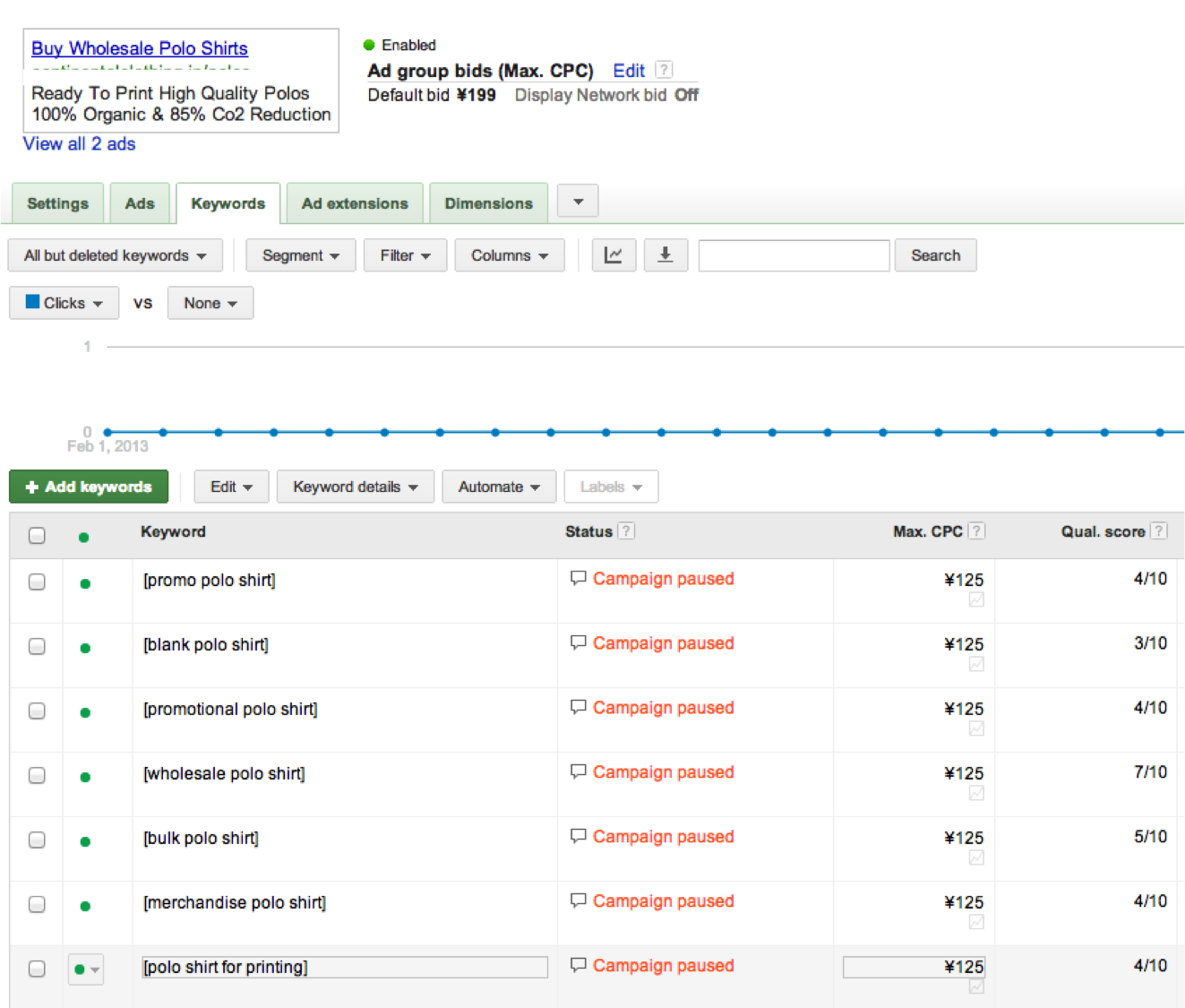Click the blue Clicks metric selector

pyautogui.click(x=64, y=303)
